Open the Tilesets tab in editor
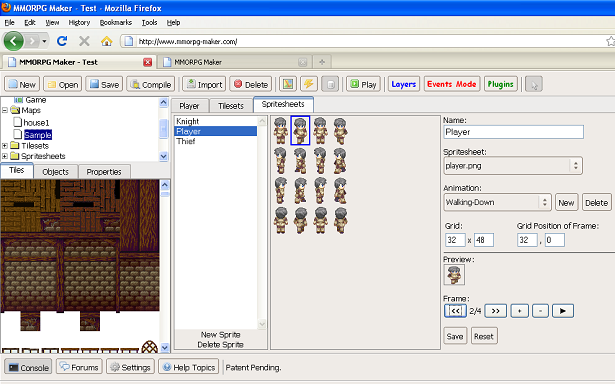This screenshot has width=615, height=384. point(231,106)
